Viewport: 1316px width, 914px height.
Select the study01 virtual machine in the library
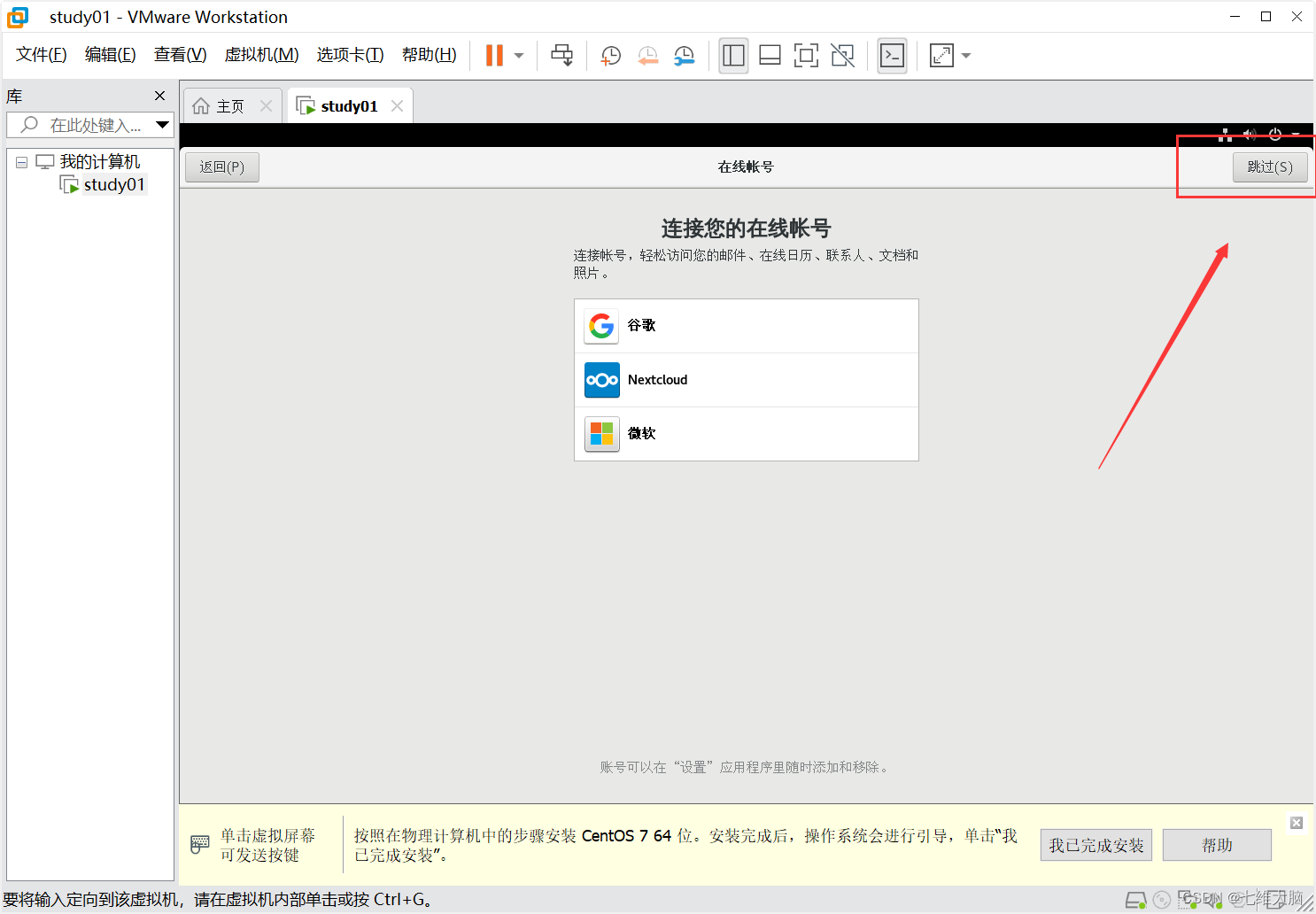(x=114, y=184)
